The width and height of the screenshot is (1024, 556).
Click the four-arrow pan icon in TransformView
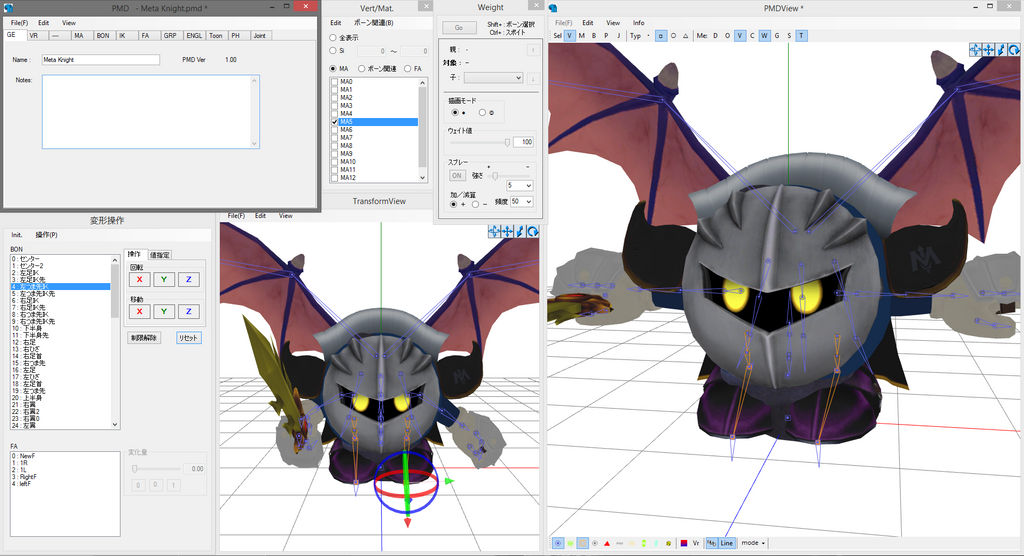point(507,231)
